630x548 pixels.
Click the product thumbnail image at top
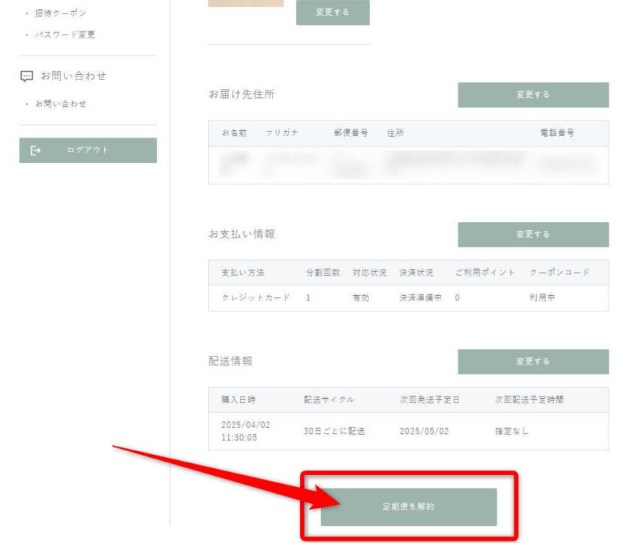click(x=245, y=4)
